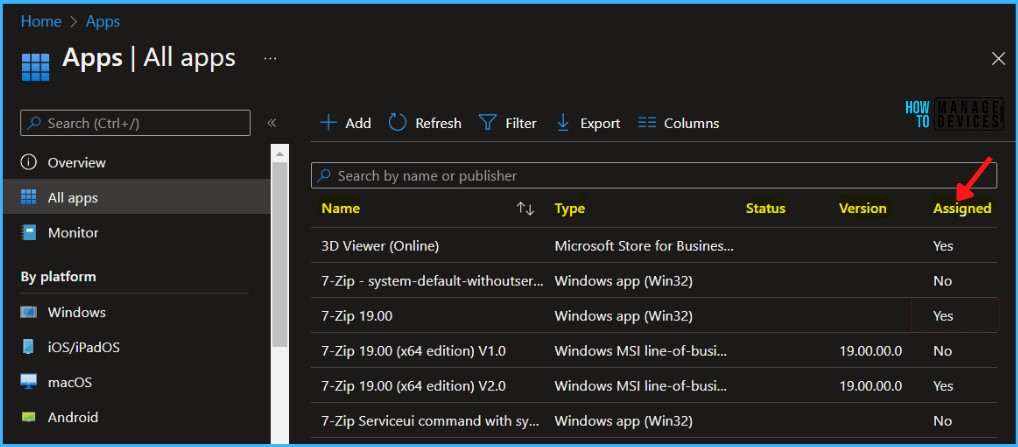Image resolution: width=1018 pixels, height=447 pixels.
Task: Click the Columns button label
Action: tap(691, 123)
